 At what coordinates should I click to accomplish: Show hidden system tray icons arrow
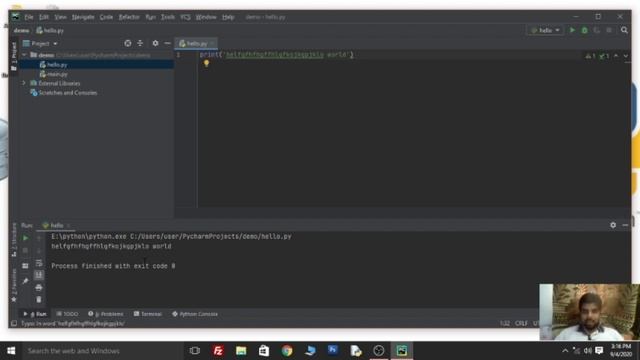coord(565,351)
